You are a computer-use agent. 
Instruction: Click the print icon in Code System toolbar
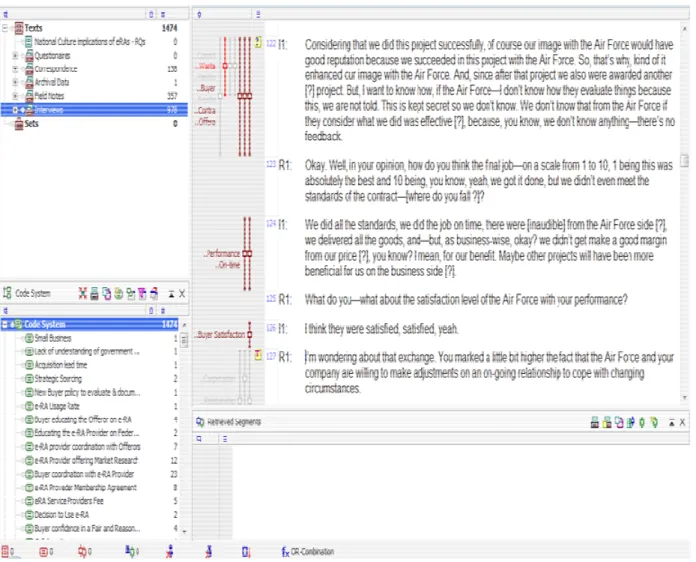pos(94,293)
